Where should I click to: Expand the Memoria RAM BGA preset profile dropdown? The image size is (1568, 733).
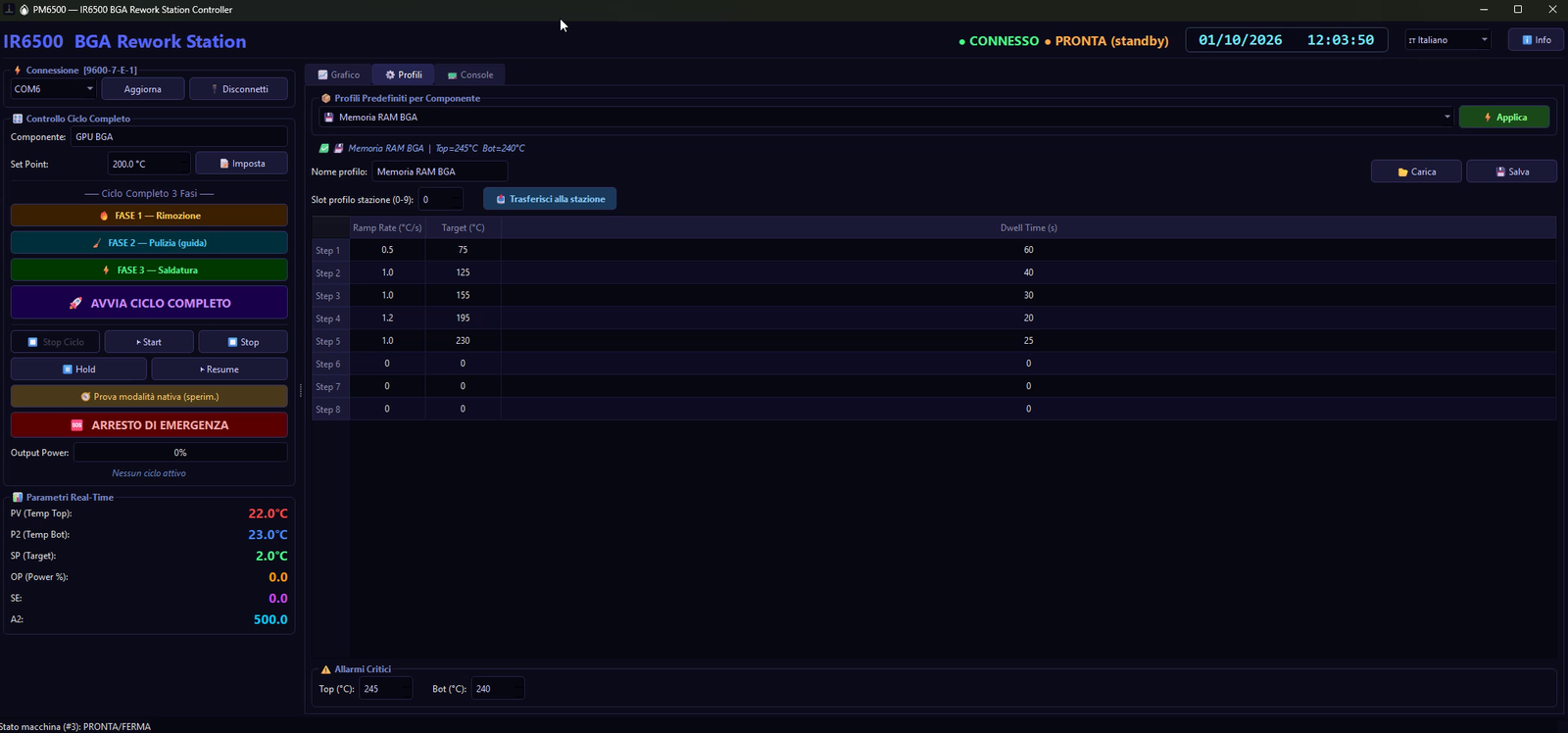point(887,118)
